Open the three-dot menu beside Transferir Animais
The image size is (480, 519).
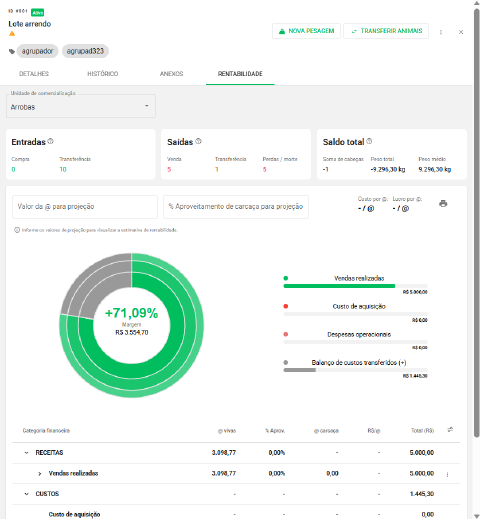441,32
